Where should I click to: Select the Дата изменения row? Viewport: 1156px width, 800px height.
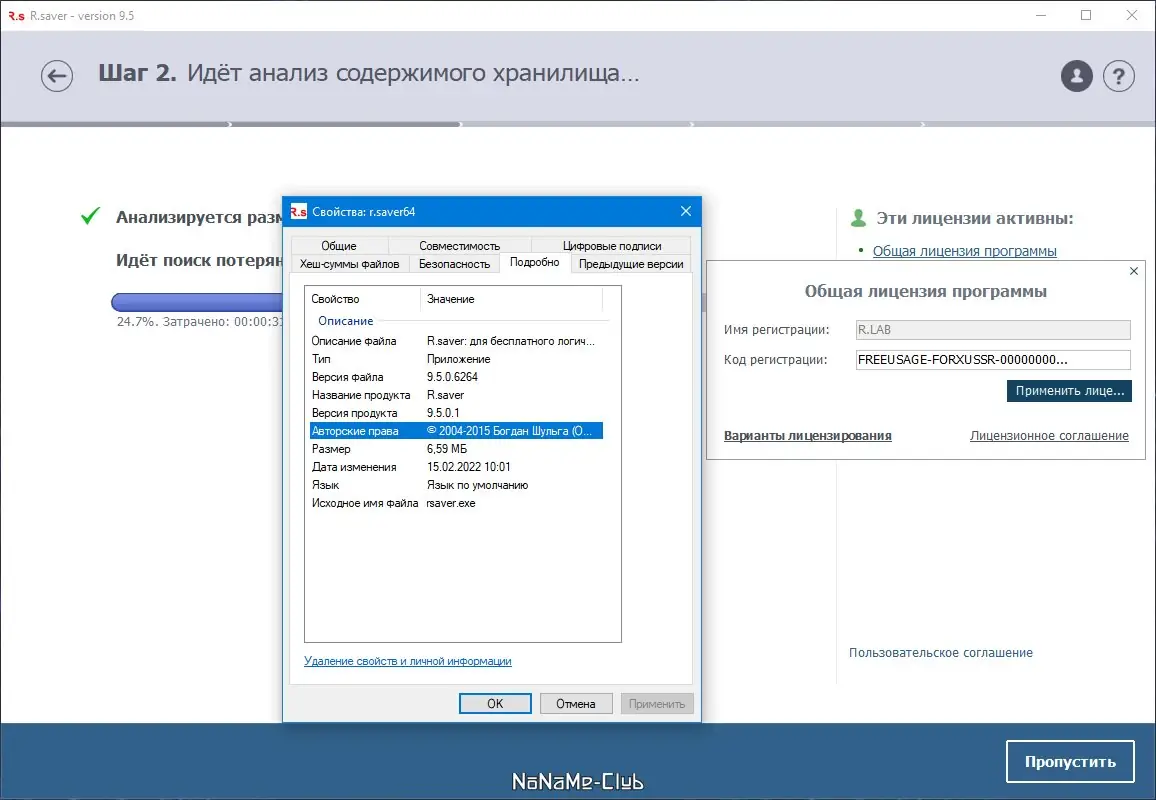(x=456, y=467)
